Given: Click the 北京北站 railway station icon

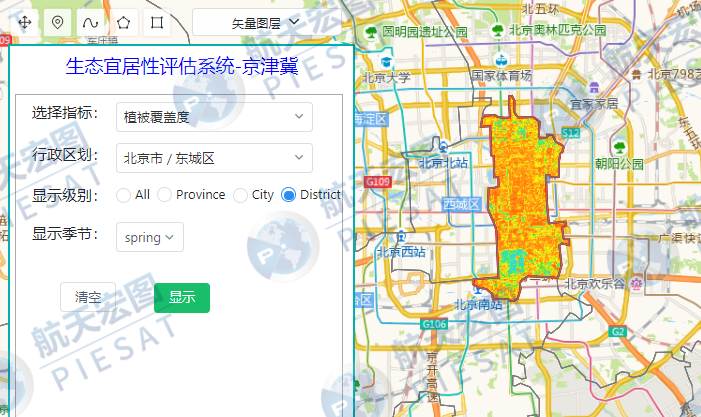Looking at the screenshot, I should tap(443, 146).
